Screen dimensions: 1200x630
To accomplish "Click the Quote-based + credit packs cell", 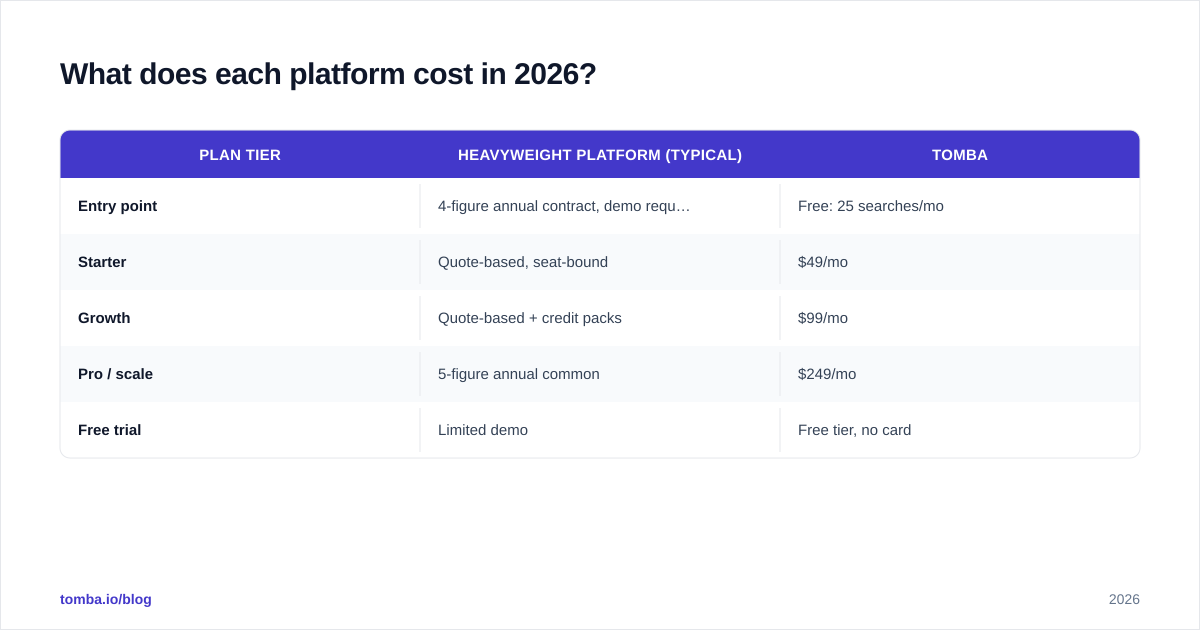I will click(530, 318).
